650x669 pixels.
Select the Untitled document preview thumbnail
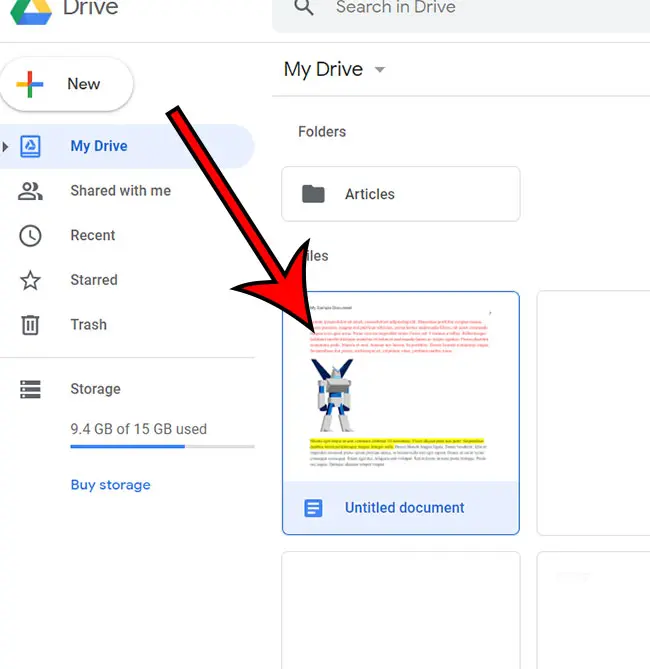[x=400, y=386]
